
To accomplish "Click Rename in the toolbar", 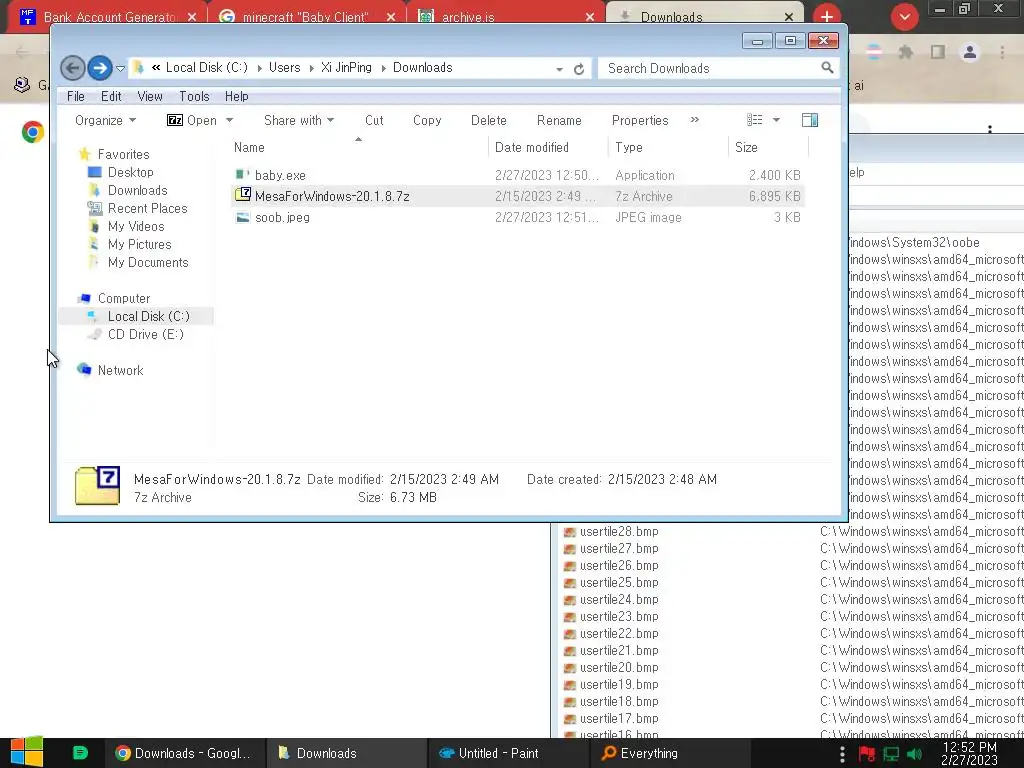I will click(x=559, y=120).
